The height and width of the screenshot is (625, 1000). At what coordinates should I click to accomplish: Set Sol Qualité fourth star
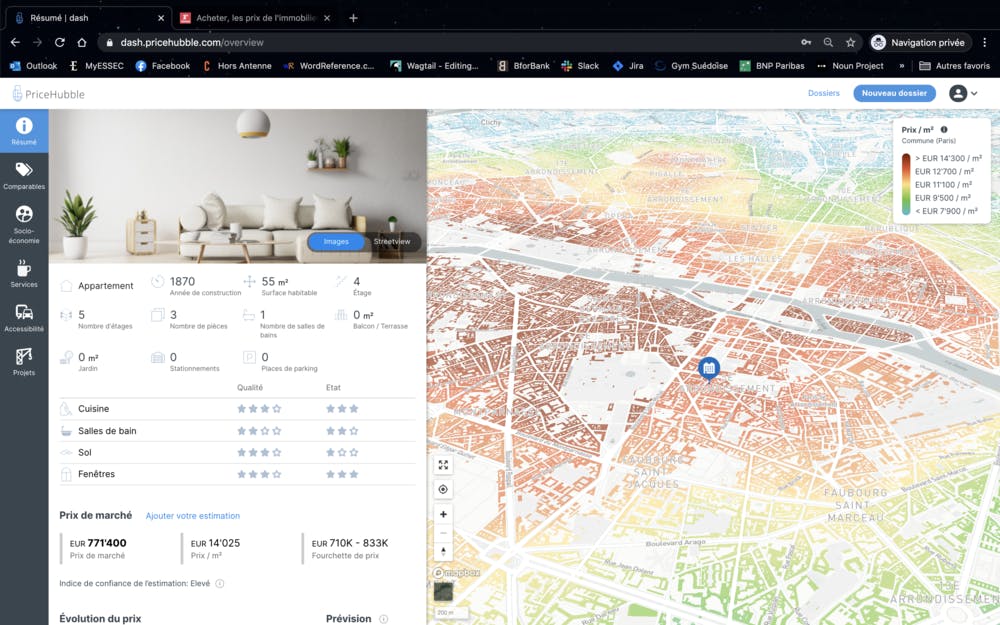(x=277, y=453)
